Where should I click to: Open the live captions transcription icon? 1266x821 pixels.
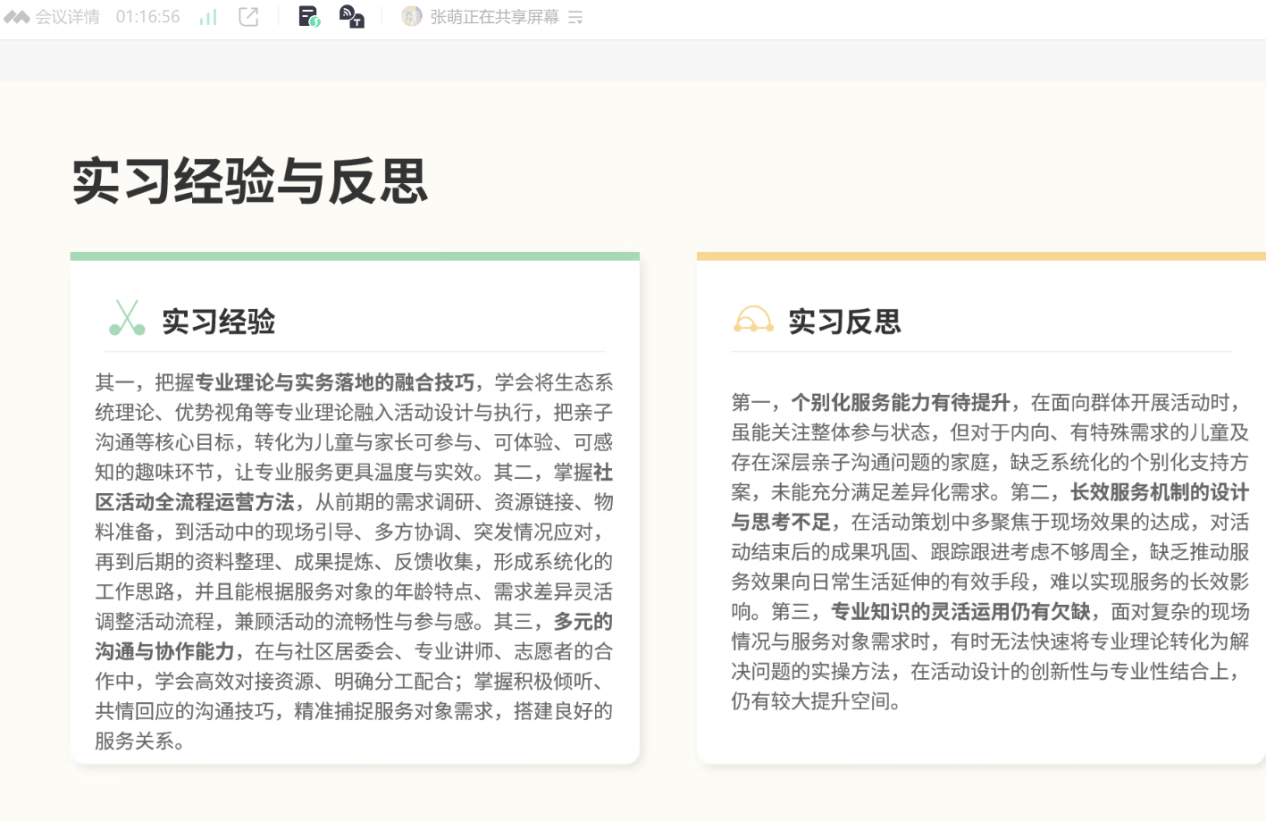351,17
